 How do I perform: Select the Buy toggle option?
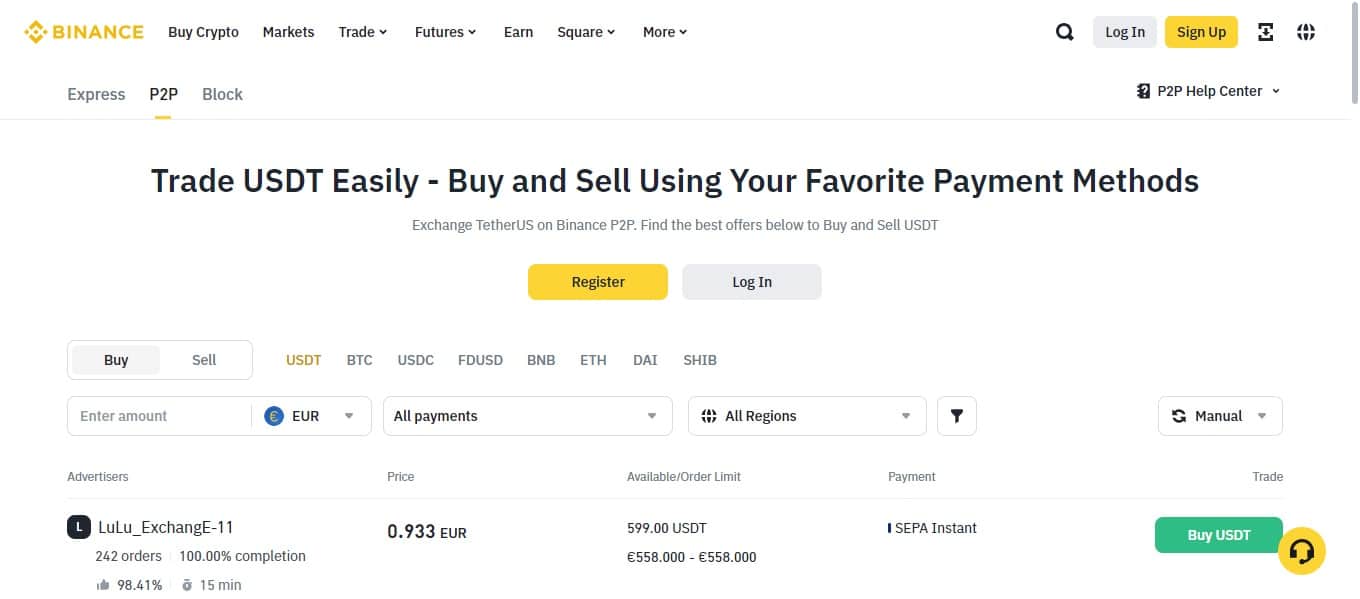(116, 360)
